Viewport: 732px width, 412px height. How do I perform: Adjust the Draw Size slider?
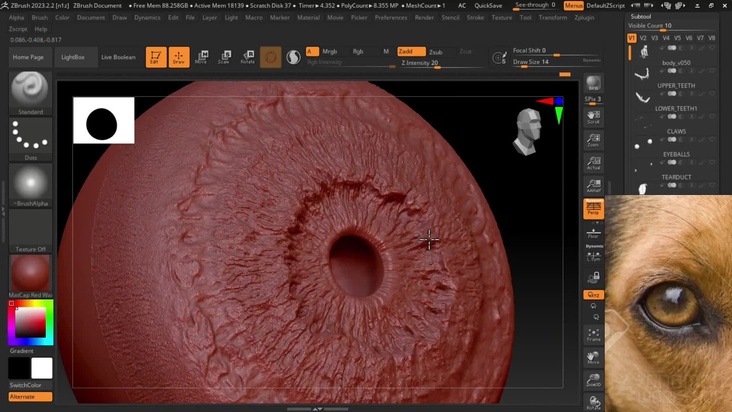click(556, 62)
